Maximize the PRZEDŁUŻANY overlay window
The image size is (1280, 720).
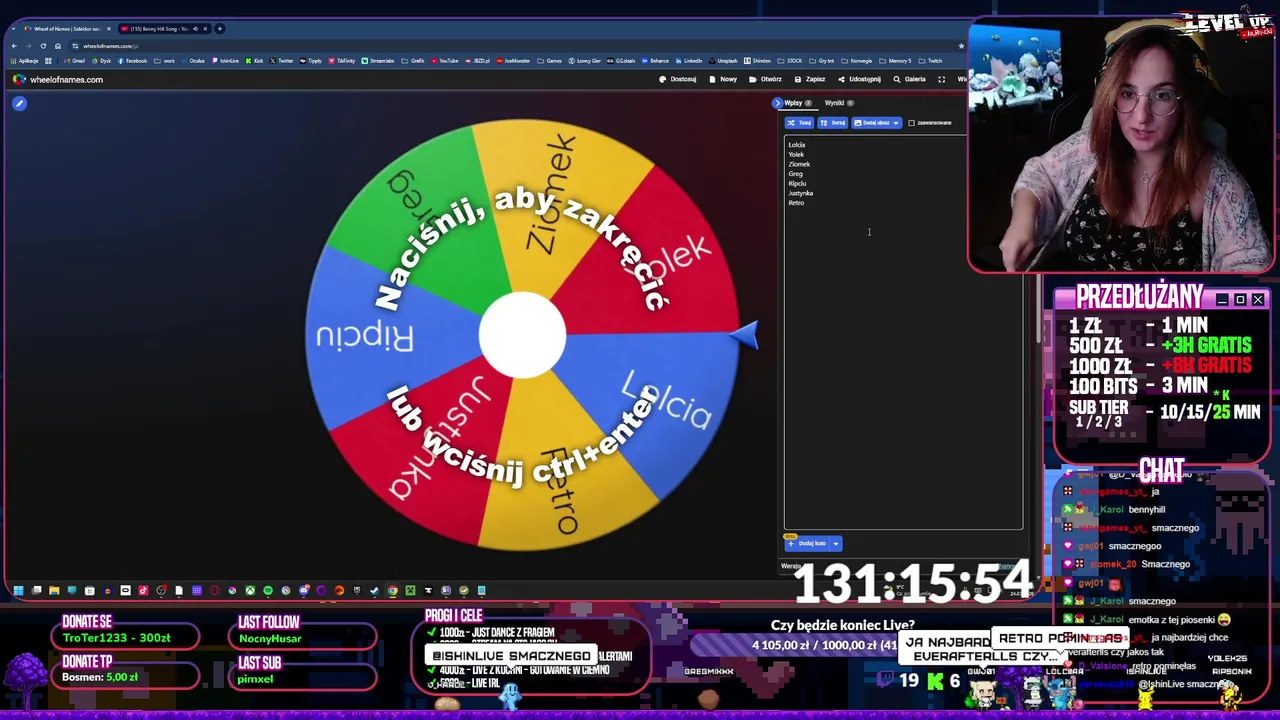[1240, 299]
